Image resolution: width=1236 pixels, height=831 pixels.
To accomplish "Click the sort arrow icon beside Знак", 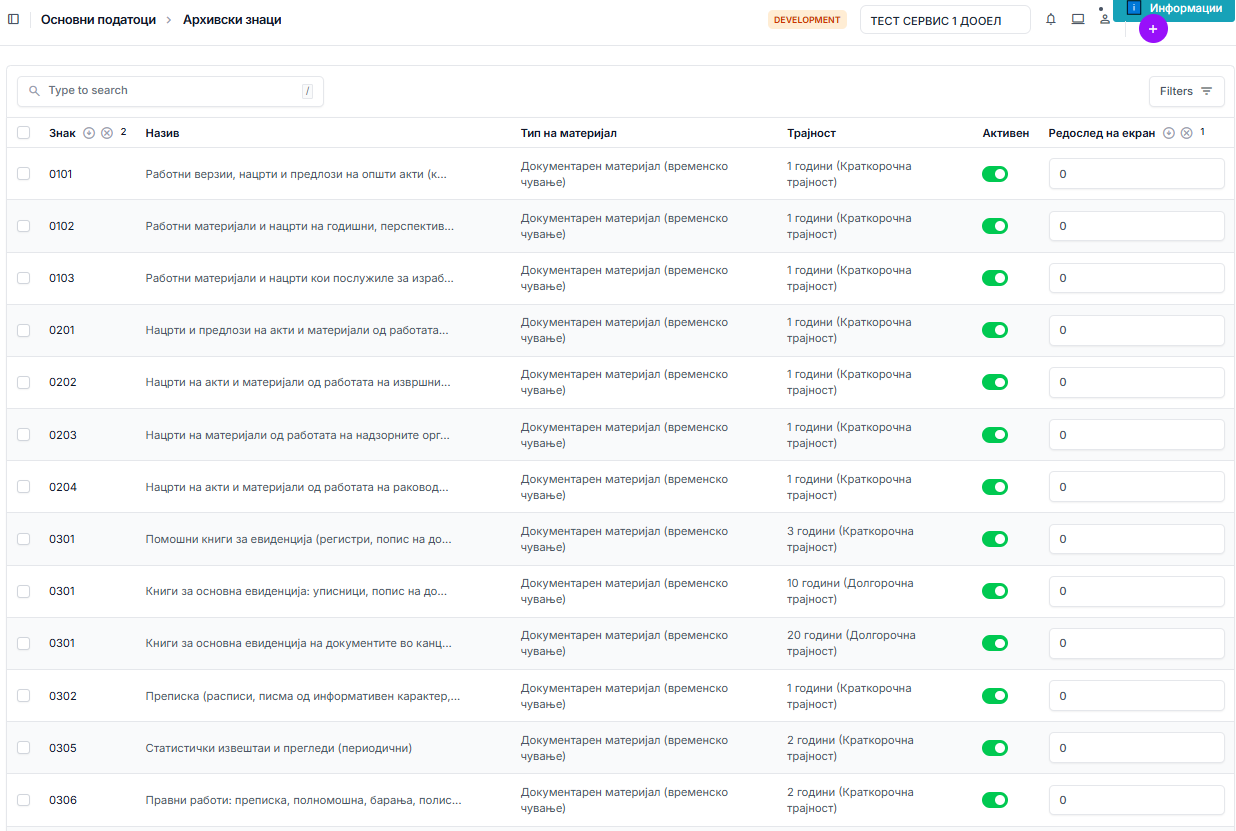I will point(89,133).
